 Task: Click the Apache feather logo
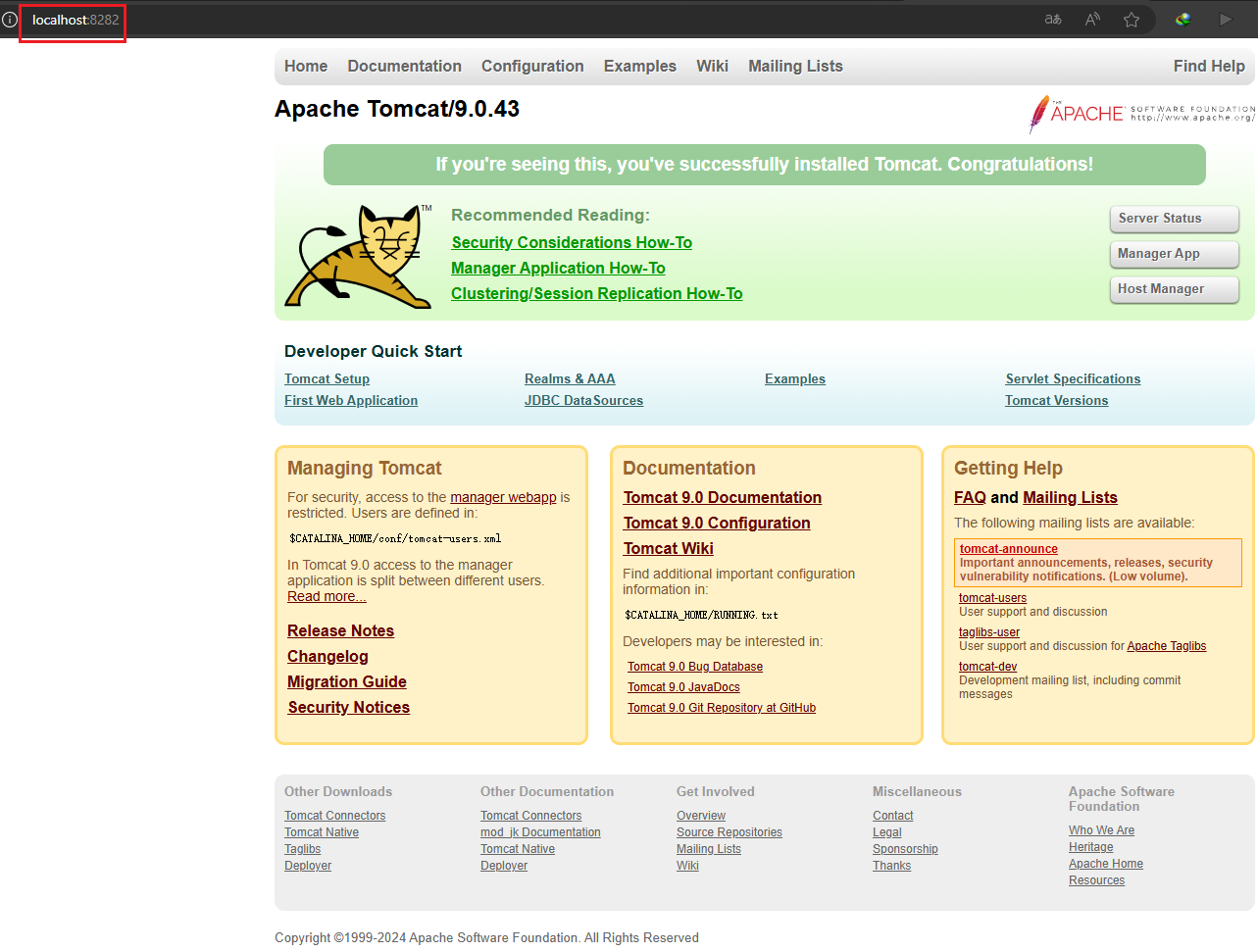click(x=1039, y=114)
